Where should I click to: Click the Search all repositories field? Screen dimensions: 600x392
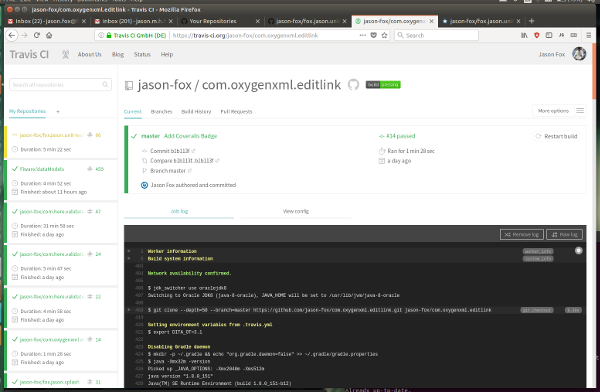(60, 85)
